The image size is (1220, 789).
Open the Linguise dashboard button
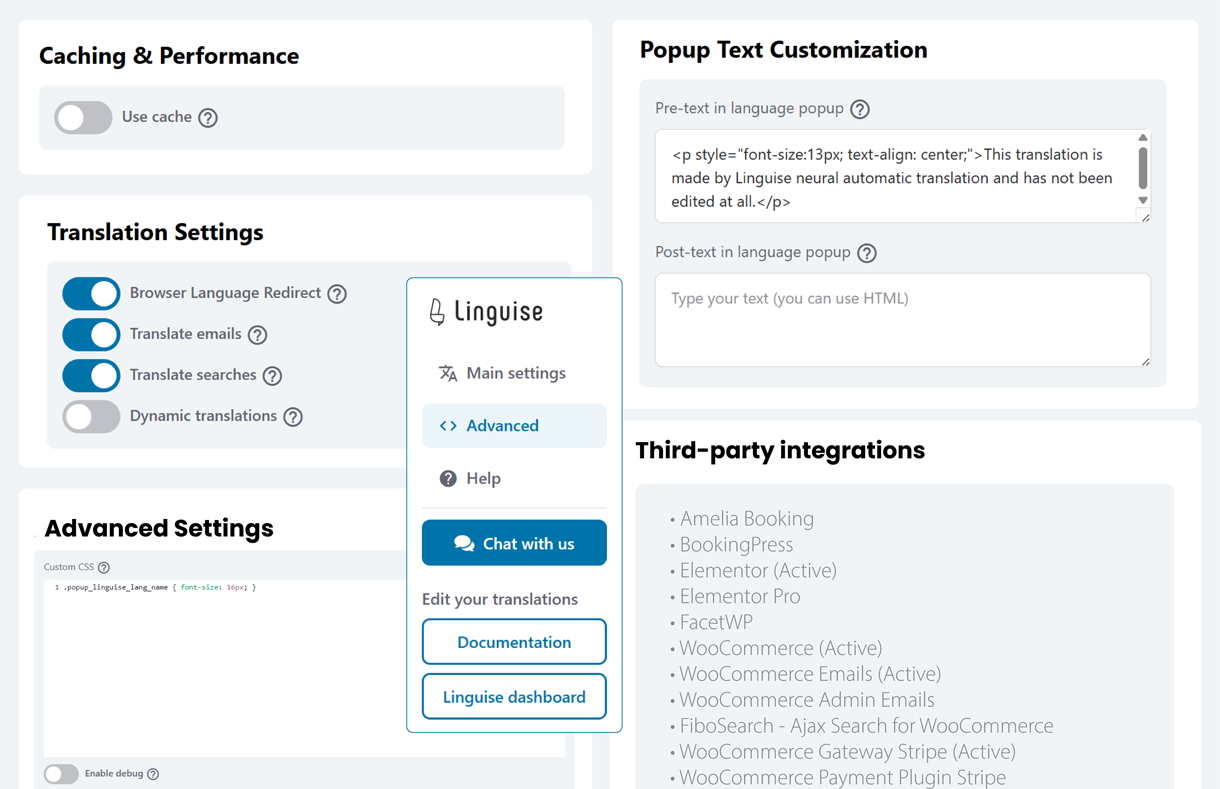(x=514, y=697)
